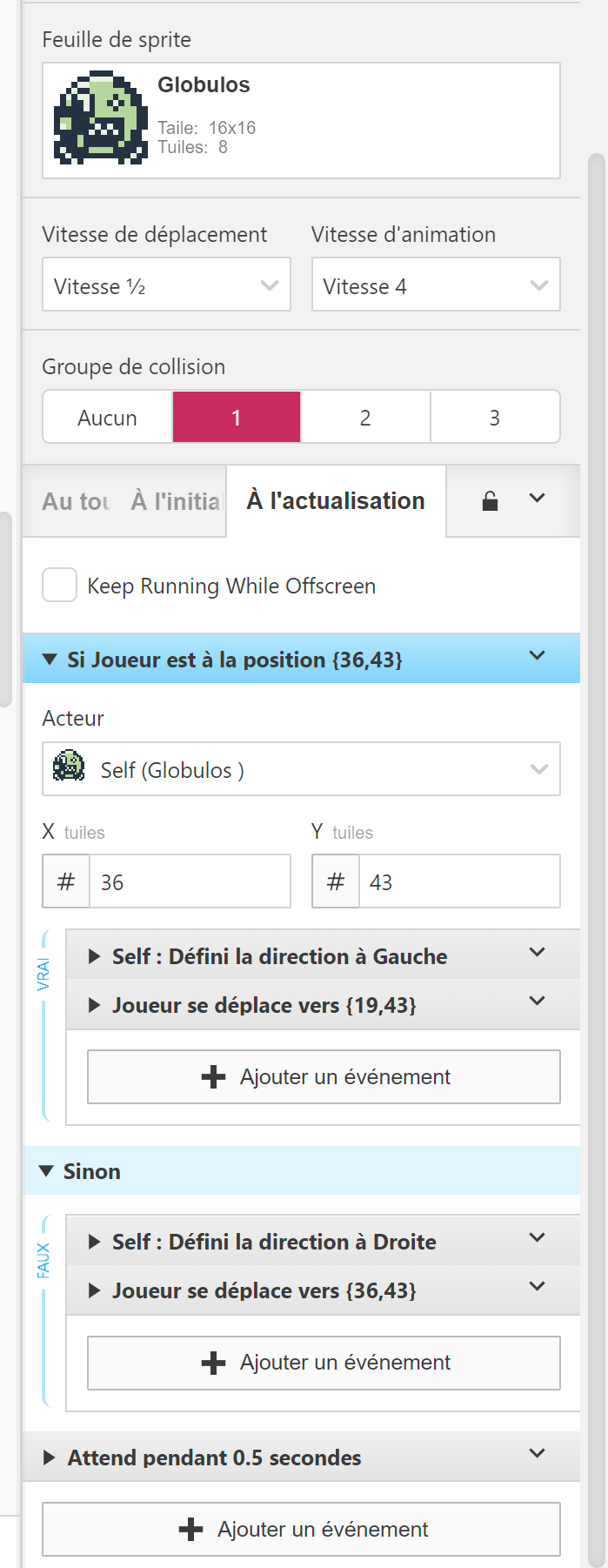Open the Vitesse d'animation dropdown
The width and height of the screenshot is (608, 1568).
(x=436, y=285)
